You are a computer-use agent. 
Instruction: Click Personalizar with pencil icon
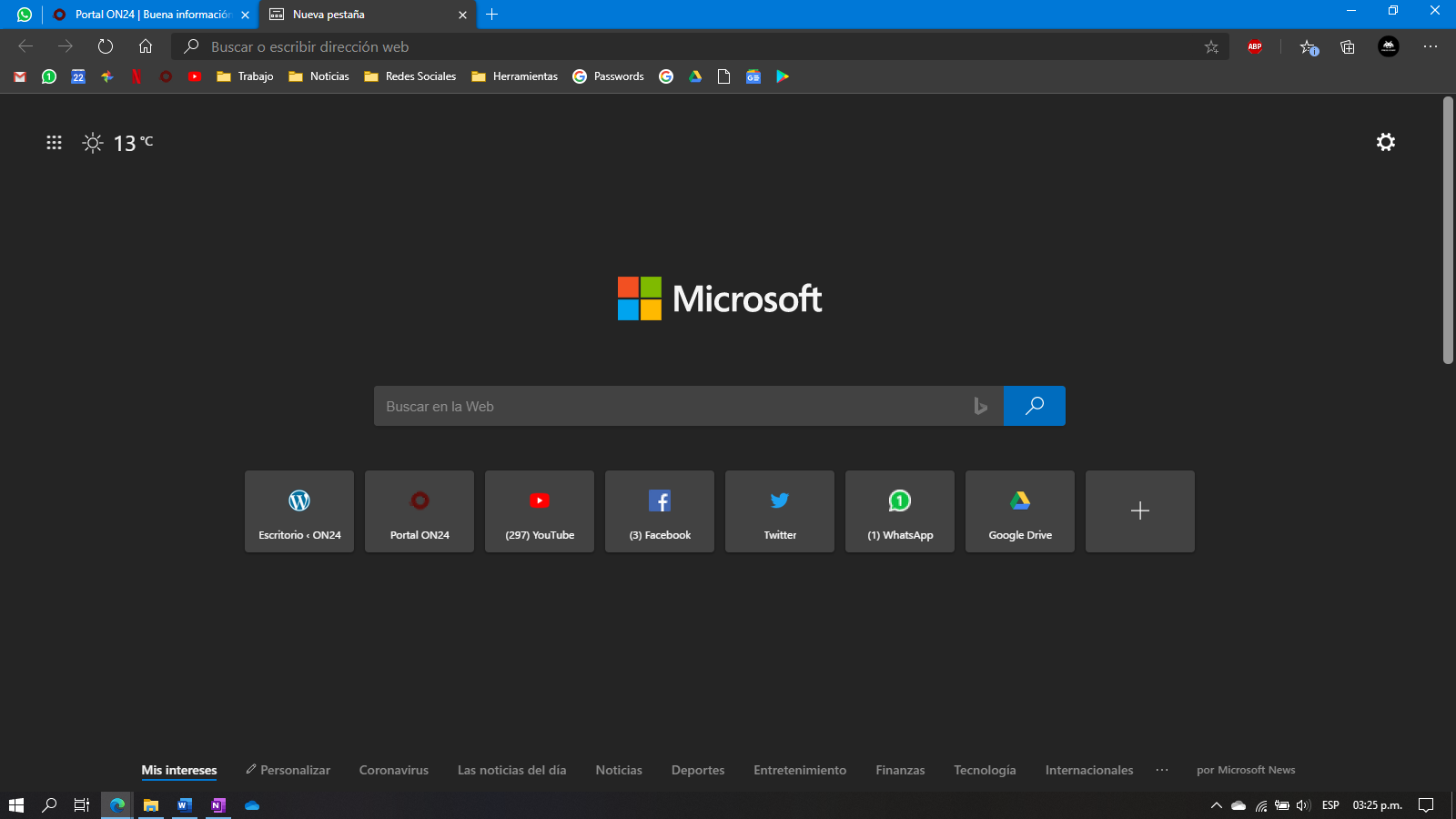[x=288, y=770]
